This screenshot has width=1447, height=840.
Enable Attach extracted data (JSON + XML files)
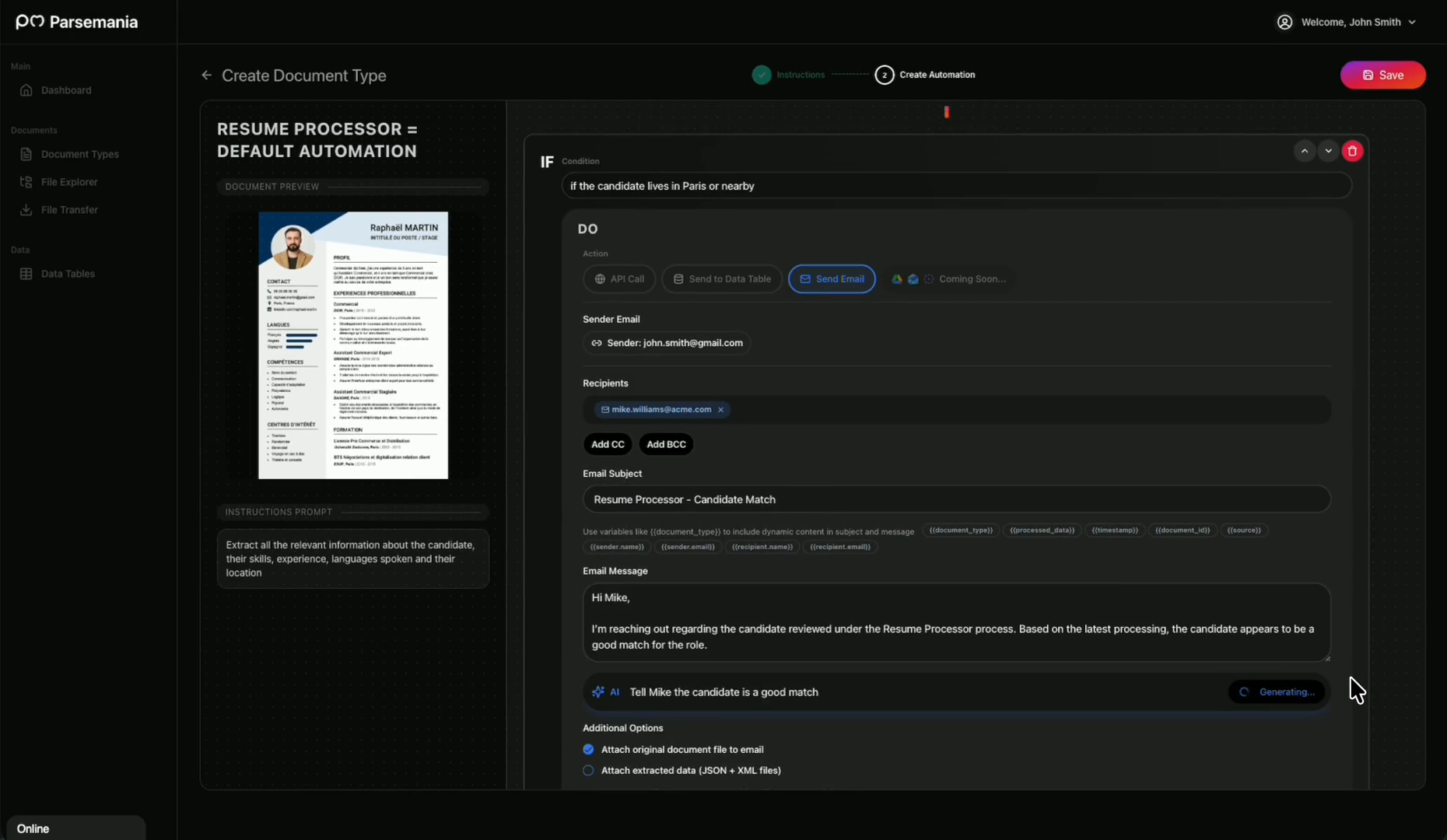coord(588,770)
